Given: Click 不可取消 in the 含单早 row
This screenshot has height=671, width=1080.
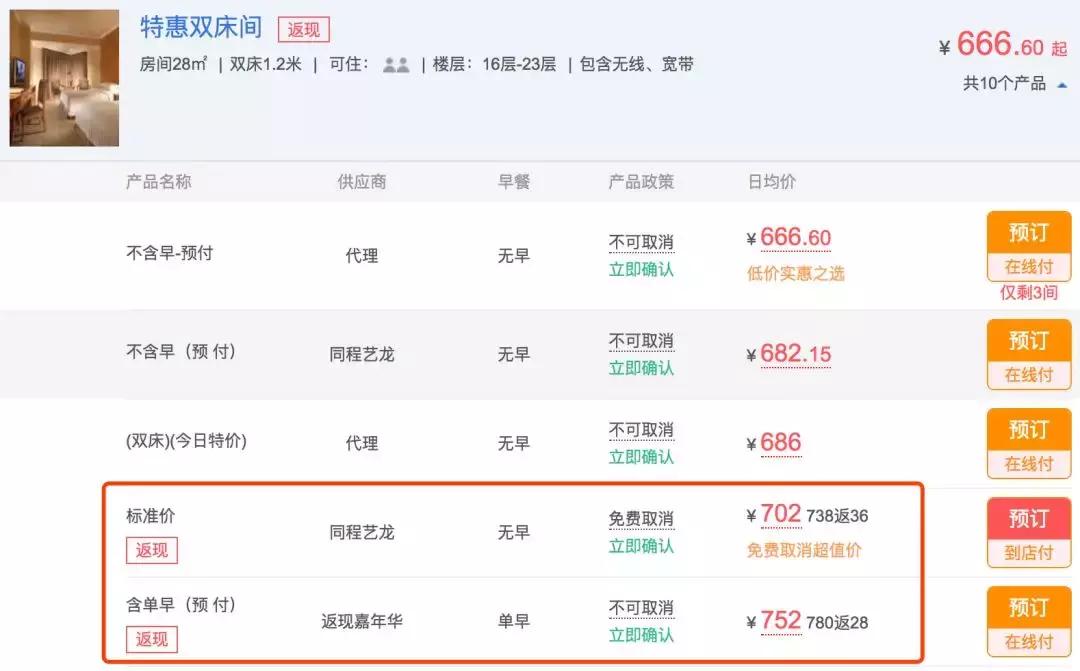Looking at the screenshot, I should pyautogui.click(x=641, y=606).
